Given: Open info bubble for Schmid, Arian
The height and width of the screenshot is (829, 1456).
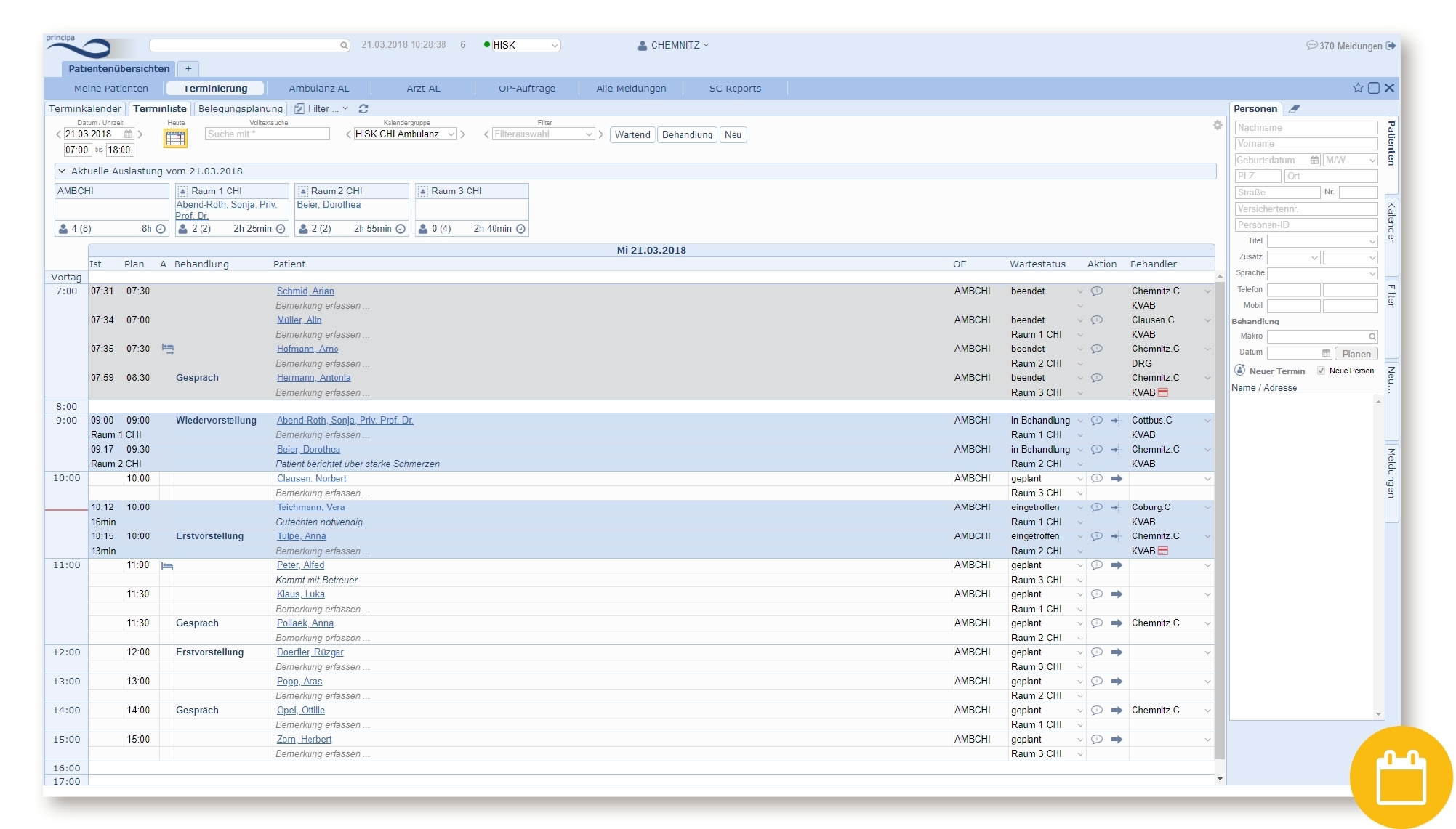Looking at the screenshot, I should [x=1097, y=291].
